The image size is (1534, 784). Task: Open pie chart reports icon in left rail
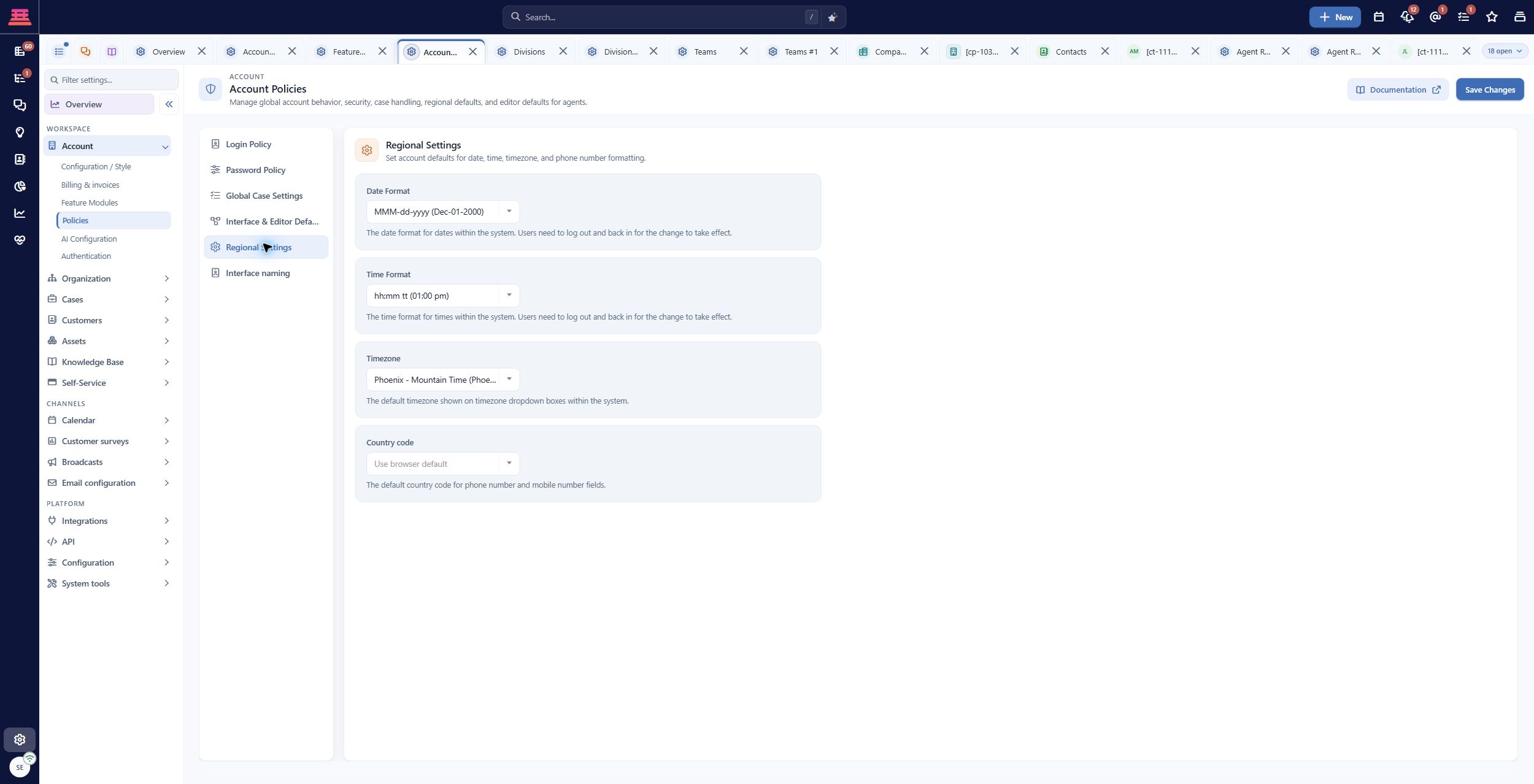[x=20, y=186]
